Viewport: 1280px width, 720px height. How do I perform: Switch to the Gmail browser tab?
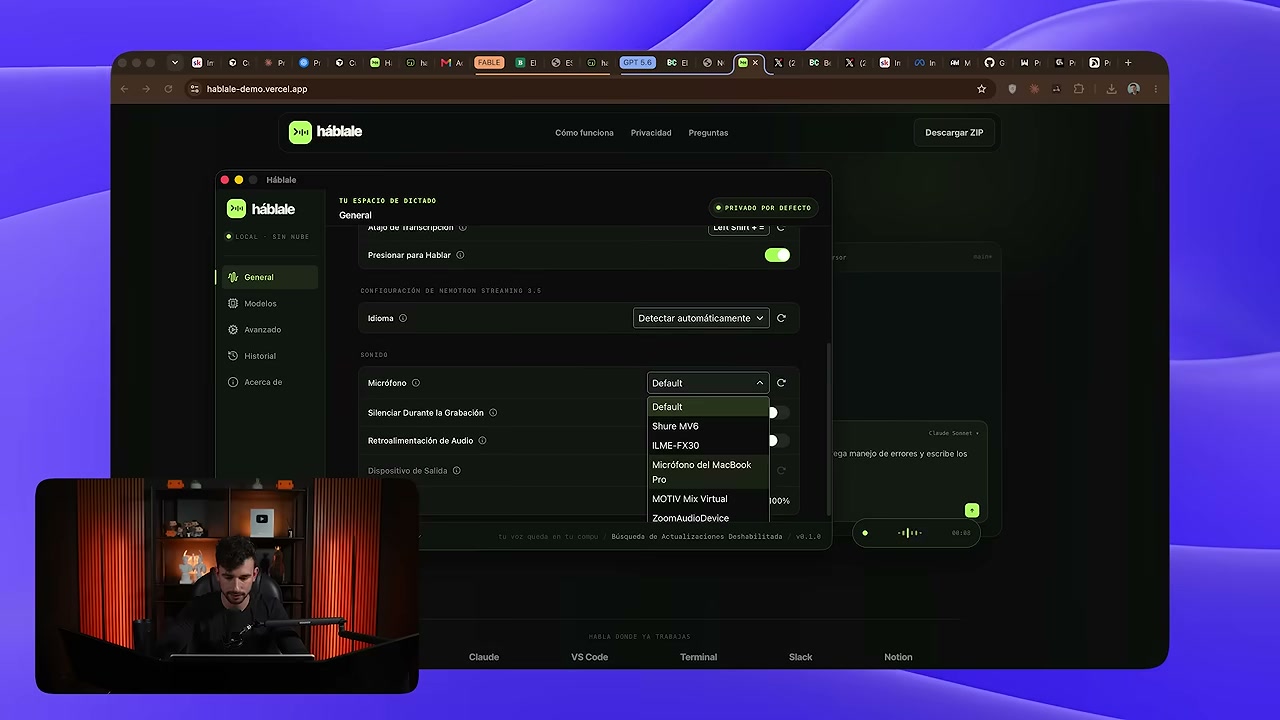(452, 62)
